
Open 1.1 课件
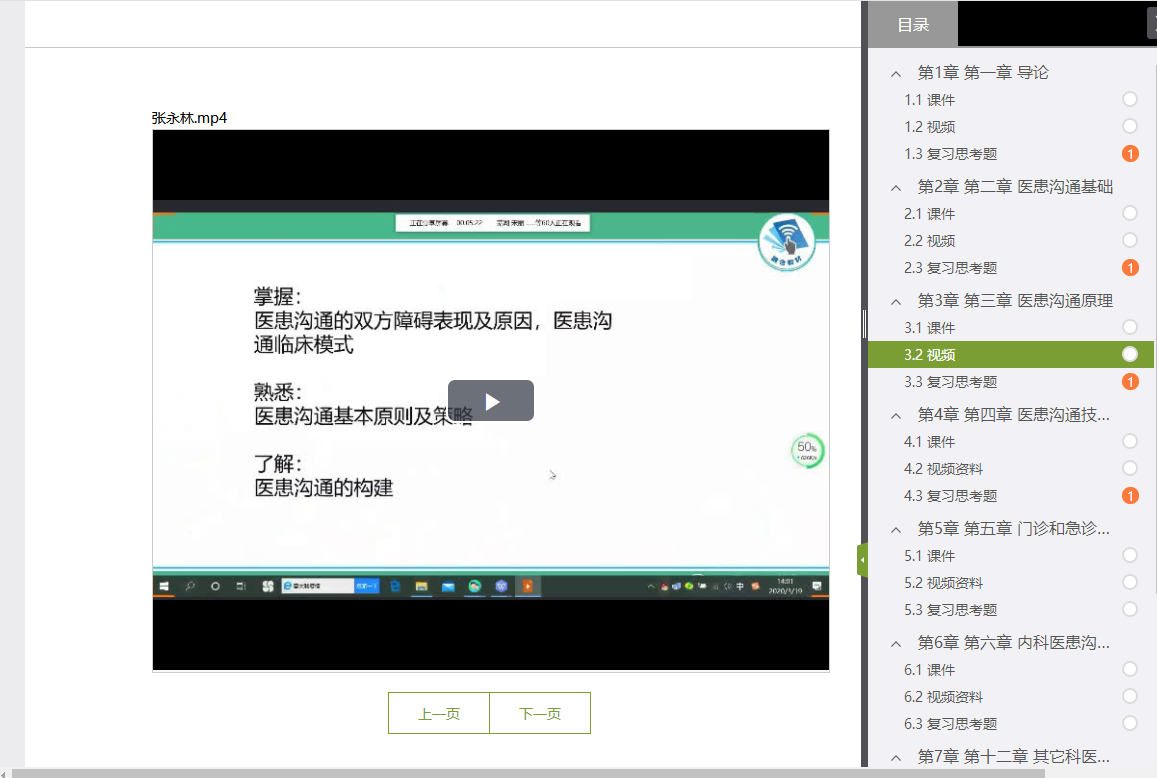(x=929, y=100)
